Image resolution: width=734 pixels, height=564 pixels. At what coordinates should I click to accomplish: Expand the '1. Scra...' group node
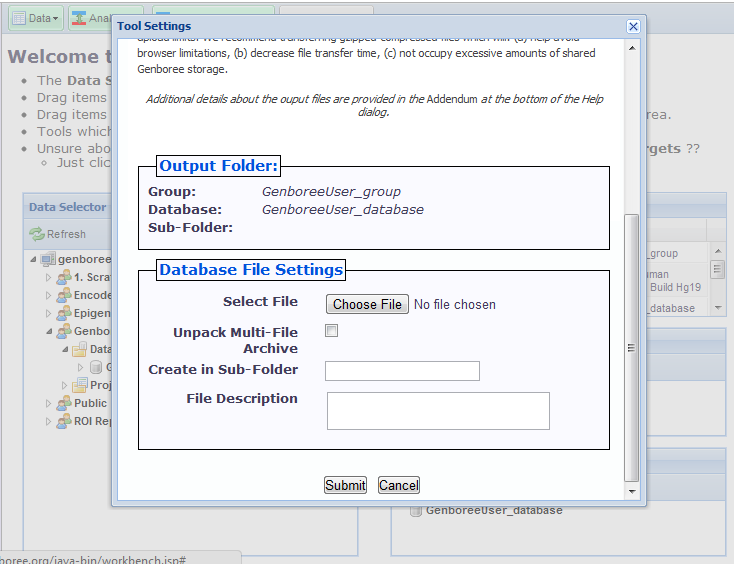click(x=48, y=277)
